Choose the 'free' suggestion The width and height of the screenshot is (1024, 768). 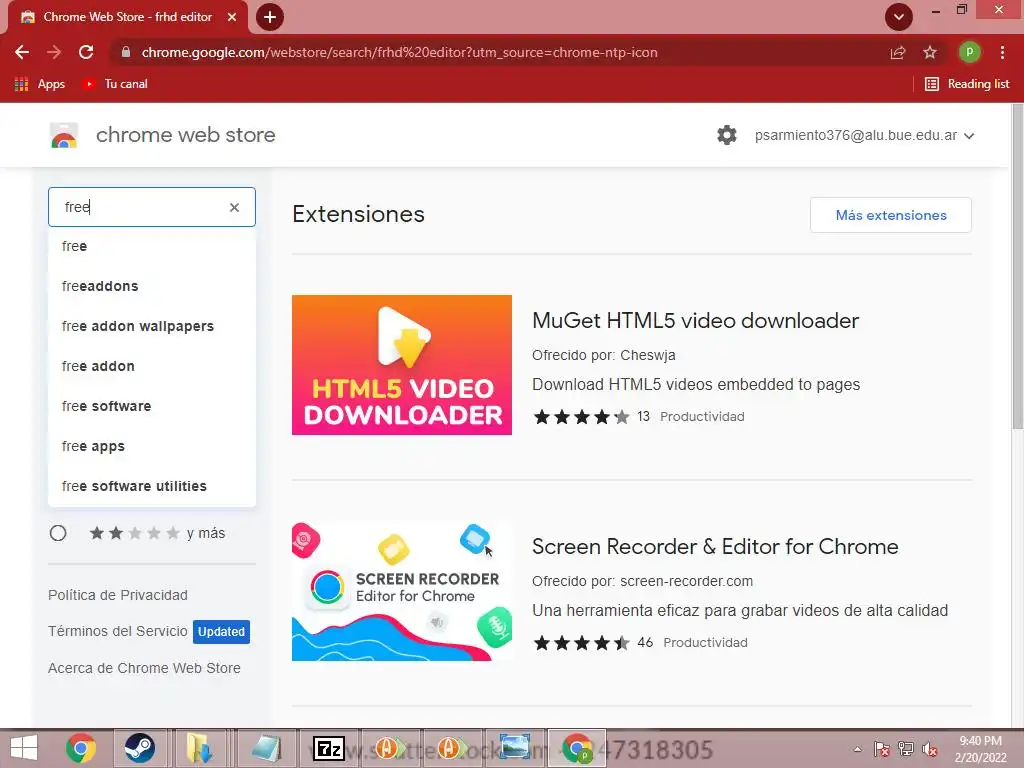click(152, 246)
